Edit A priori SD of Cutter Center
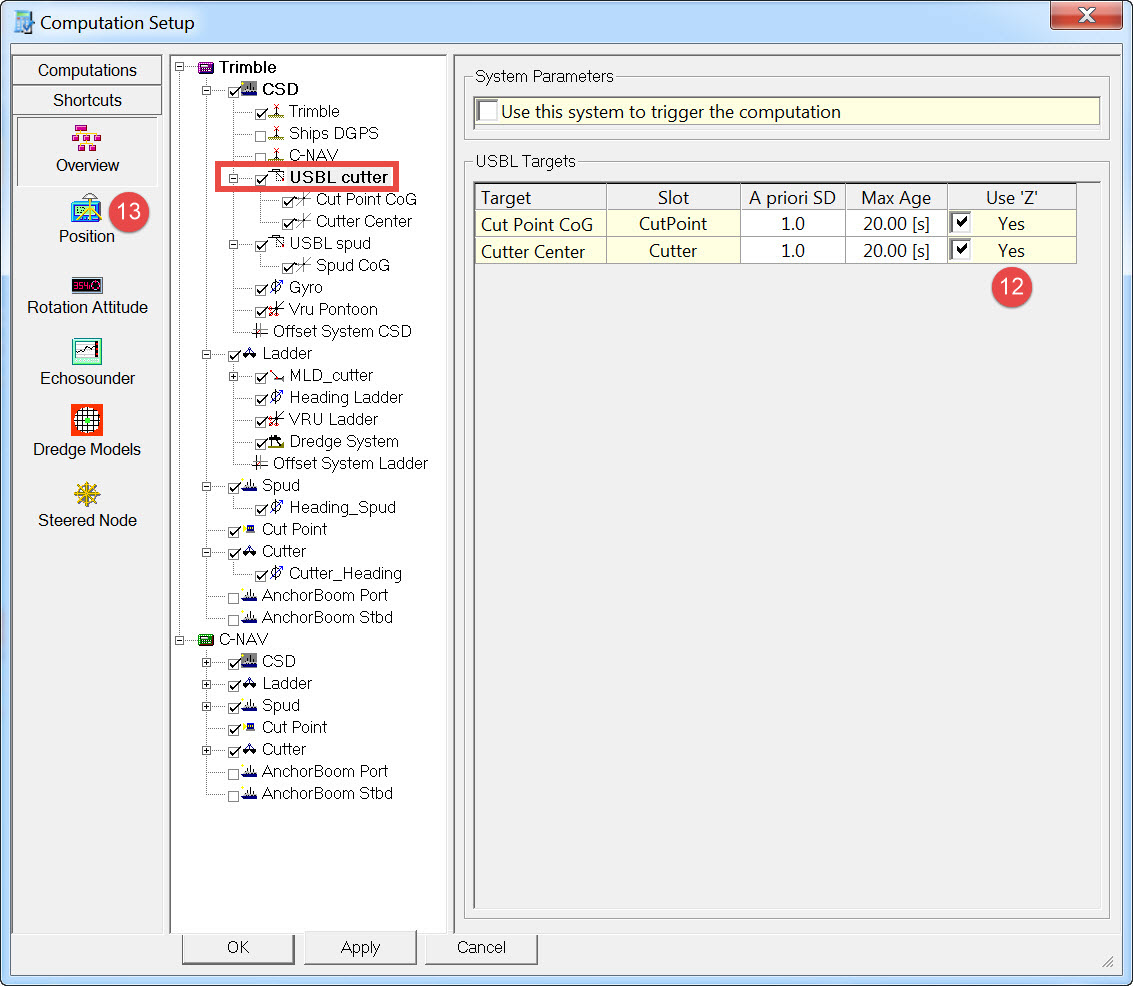 click(792, 251)
